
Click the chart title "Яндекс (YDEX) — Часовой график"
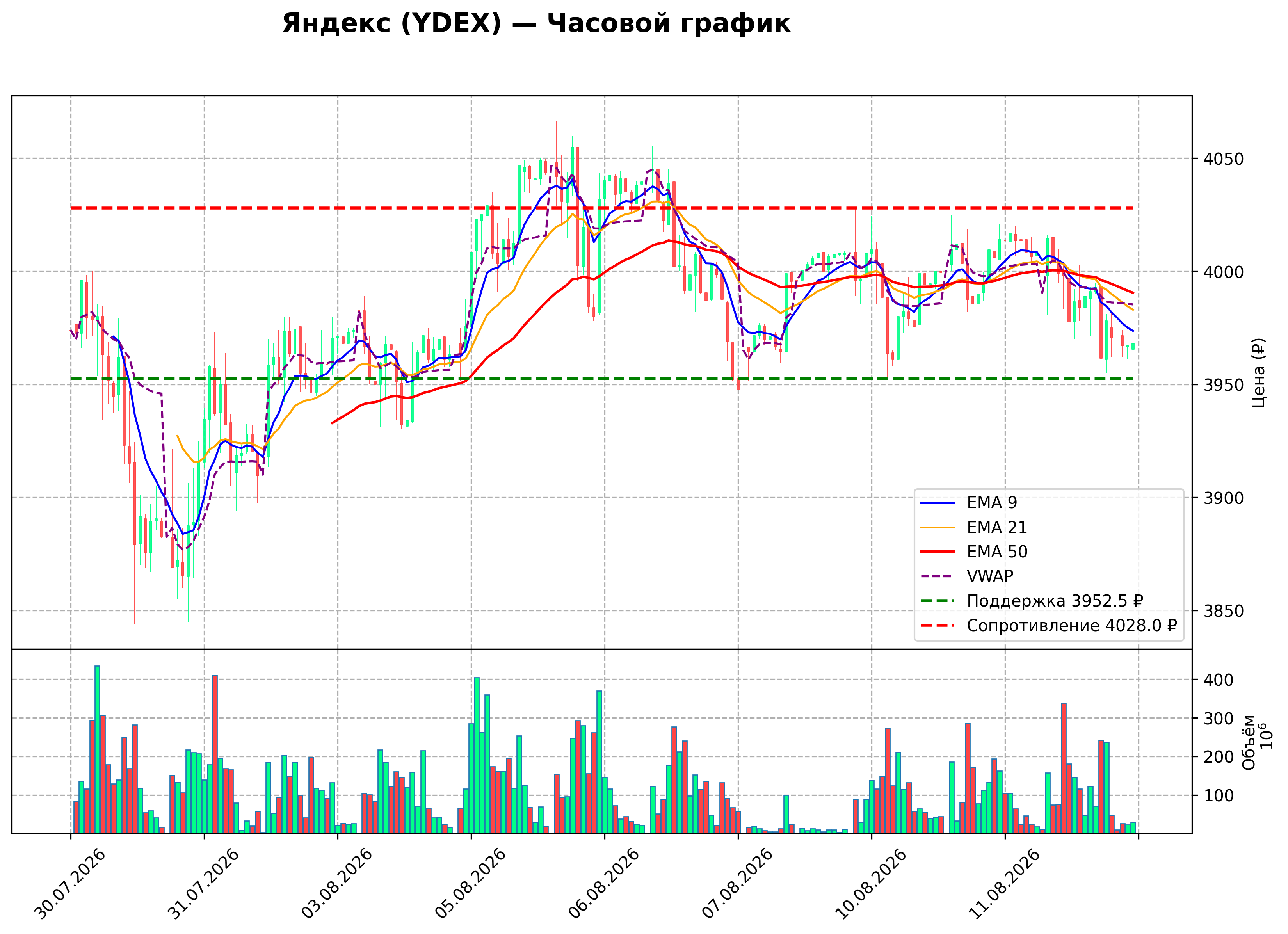[x=536, y=24]
